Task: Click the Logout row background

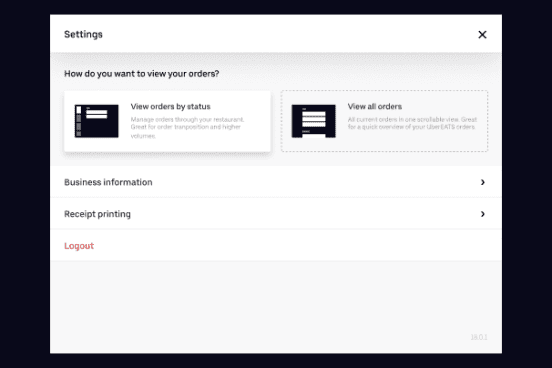Action: click(276, 245)
